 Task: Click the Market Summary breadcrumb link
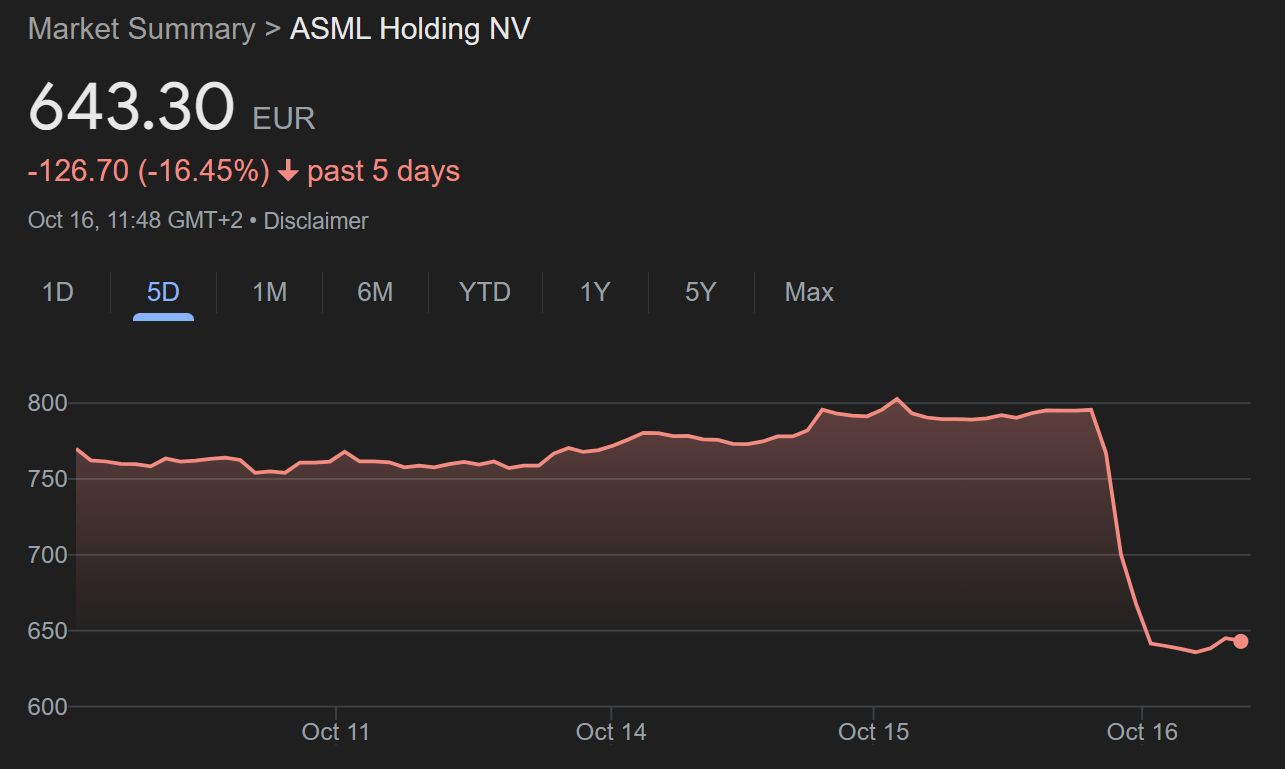pyautogui.click(x=141, y=29)
